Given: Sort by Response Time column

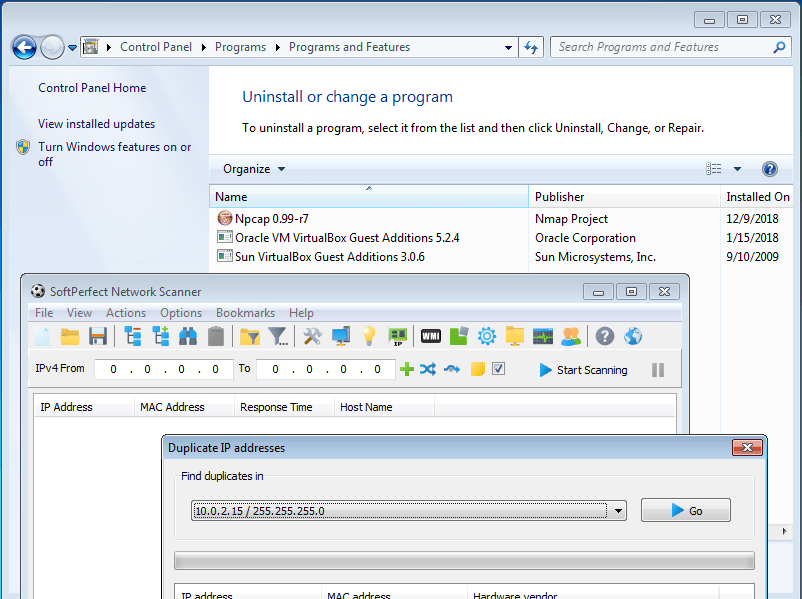Looking at the screenshot, I should 284,407.
